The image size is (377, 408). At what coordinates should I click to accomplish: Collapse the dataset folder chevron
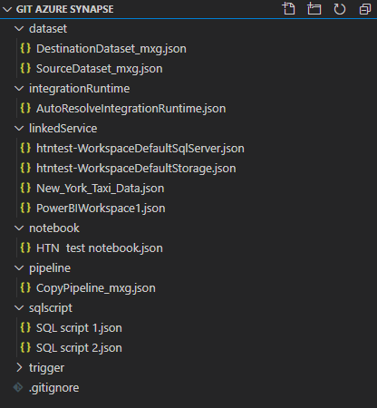19,29
